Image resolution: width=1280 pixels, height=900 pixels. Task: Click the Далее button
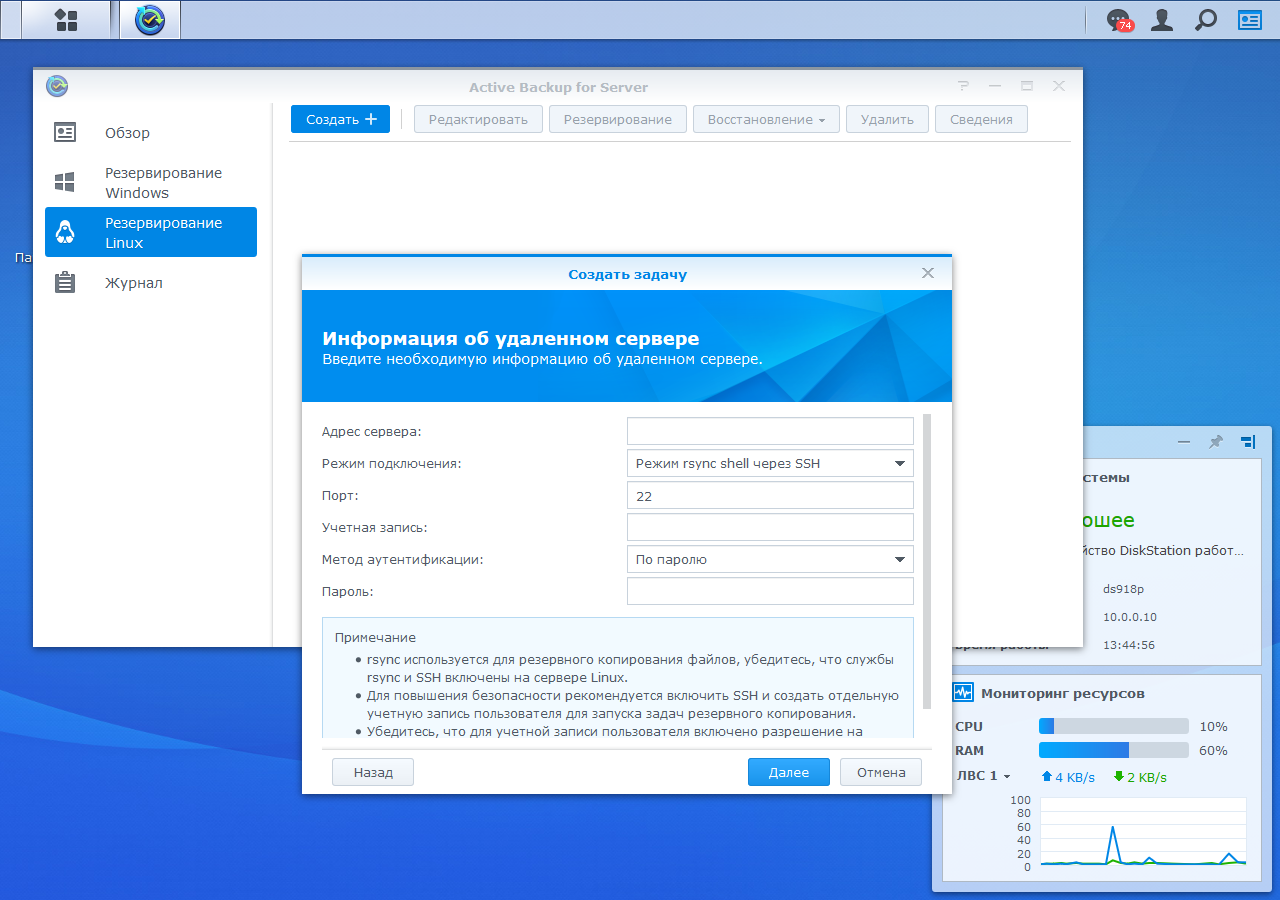pos(789,772)
